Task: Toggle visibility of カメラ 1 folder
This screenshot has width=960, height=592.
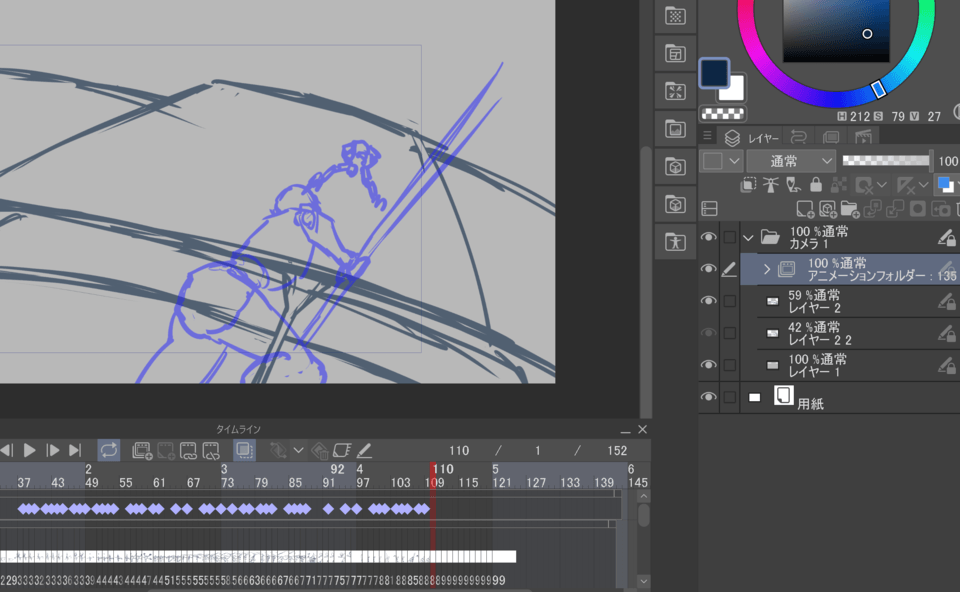Action: [x=708, y=237]
